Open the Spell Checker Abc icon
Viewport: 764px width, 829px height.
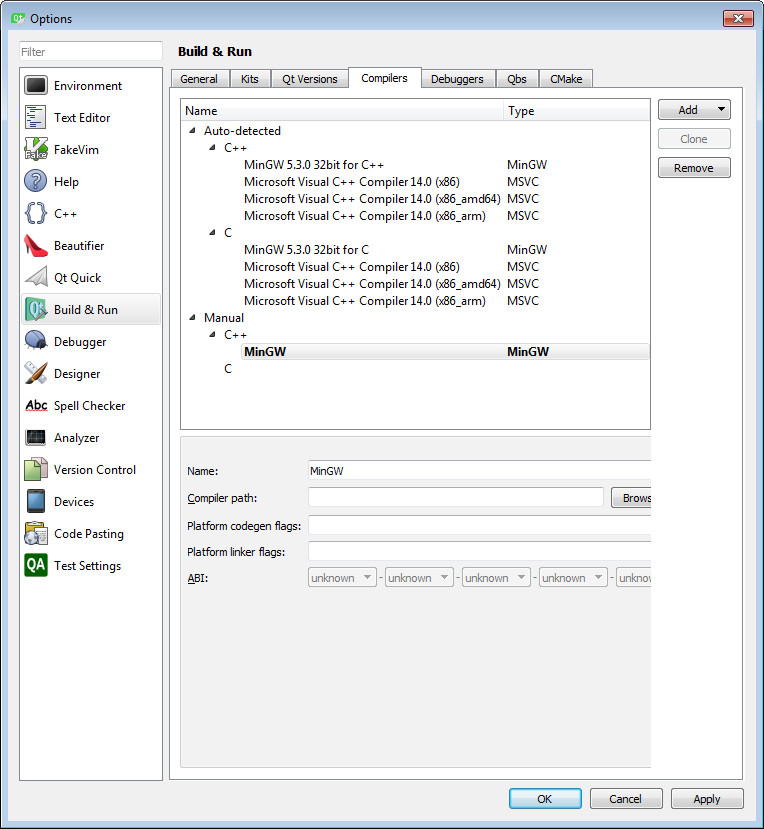pyautogui.click(x=36, y=406)
